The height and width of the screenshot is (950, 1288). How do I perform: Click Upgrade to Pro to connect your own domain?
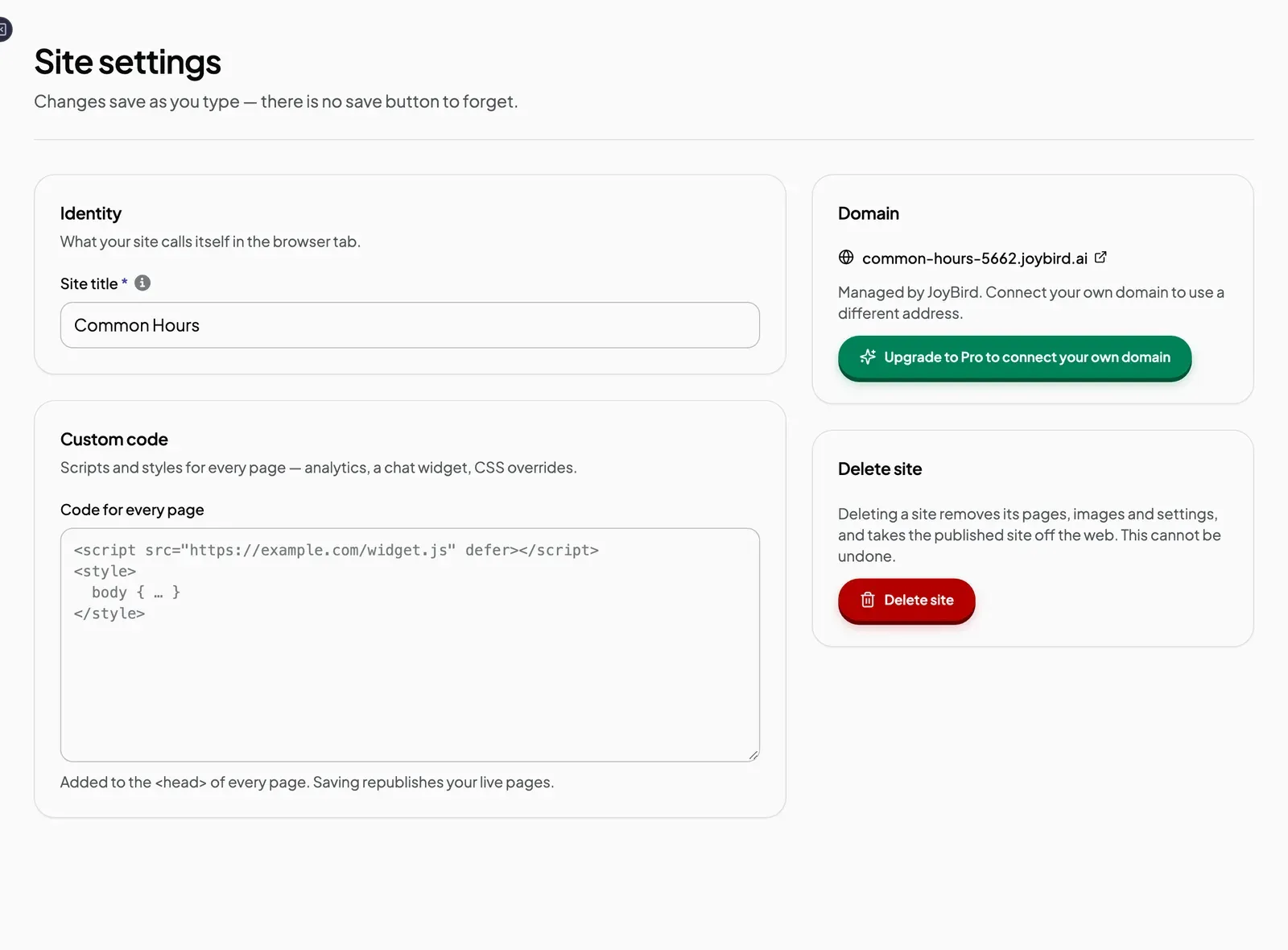click(1014, 357)
